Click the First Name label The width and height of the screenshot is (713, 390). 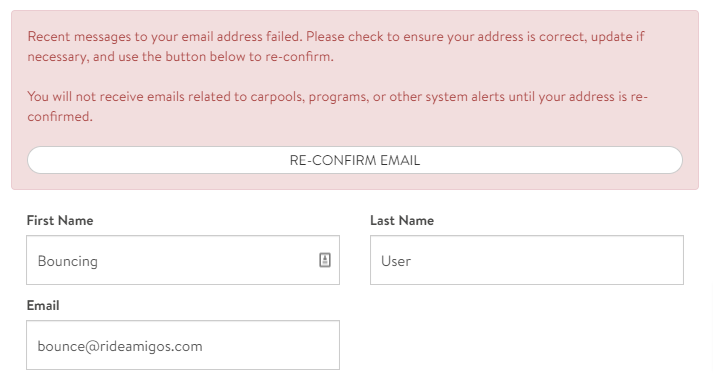[x=60, y=220]
